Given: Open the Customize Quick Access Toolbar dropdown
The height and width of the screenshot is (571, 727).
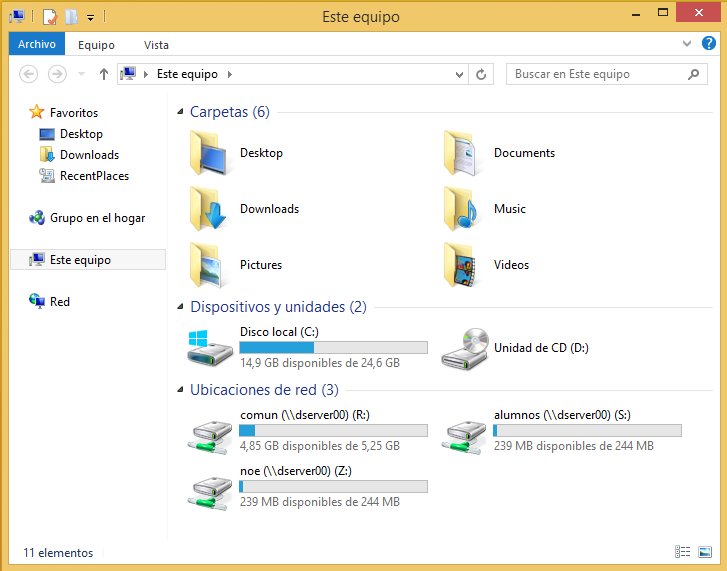Looking at the screenshot, I should click(x=90, y=18).
